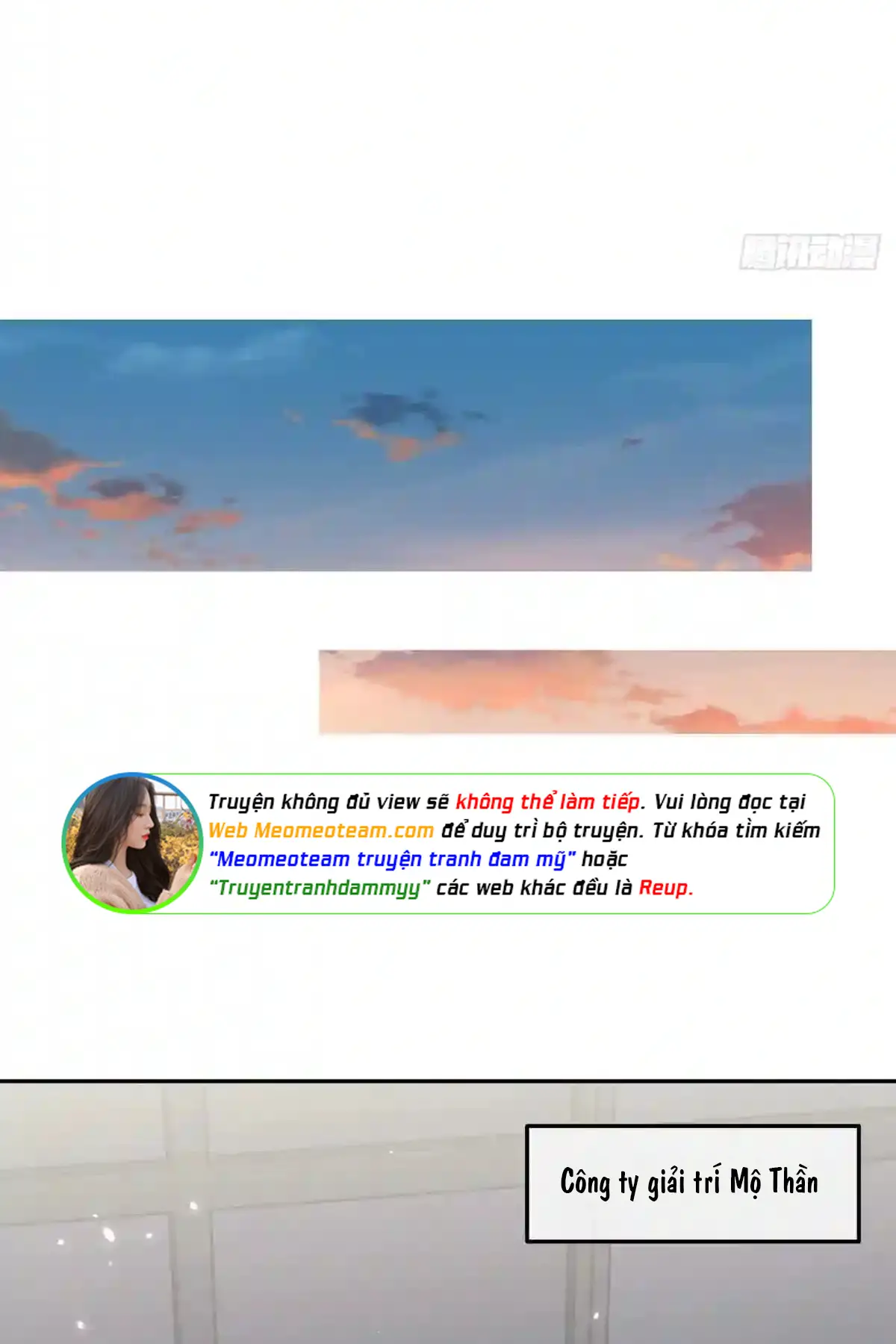Click the grey watermark logo at top right
Screen dimensions: 896x1344
(x=809, y=252)
